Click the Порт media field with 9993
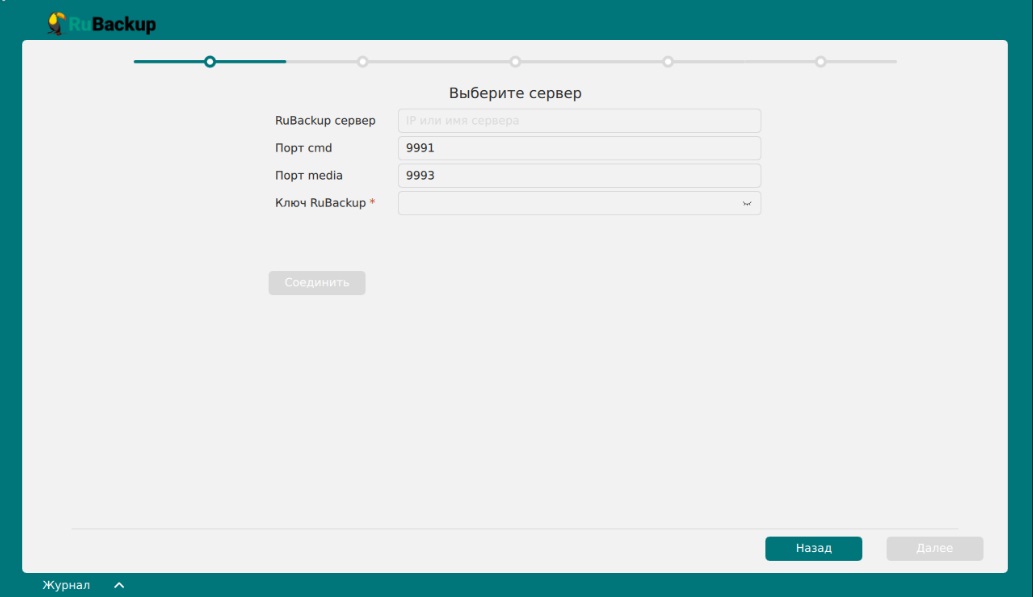The width and height of the screenshot is (1033, 597). point(579,176)
